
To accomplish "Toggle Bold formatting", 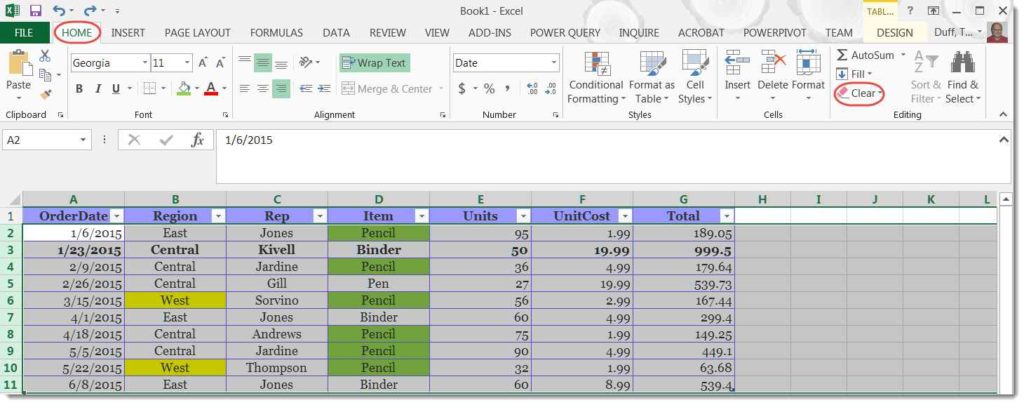I will click(x=79, y=89).
